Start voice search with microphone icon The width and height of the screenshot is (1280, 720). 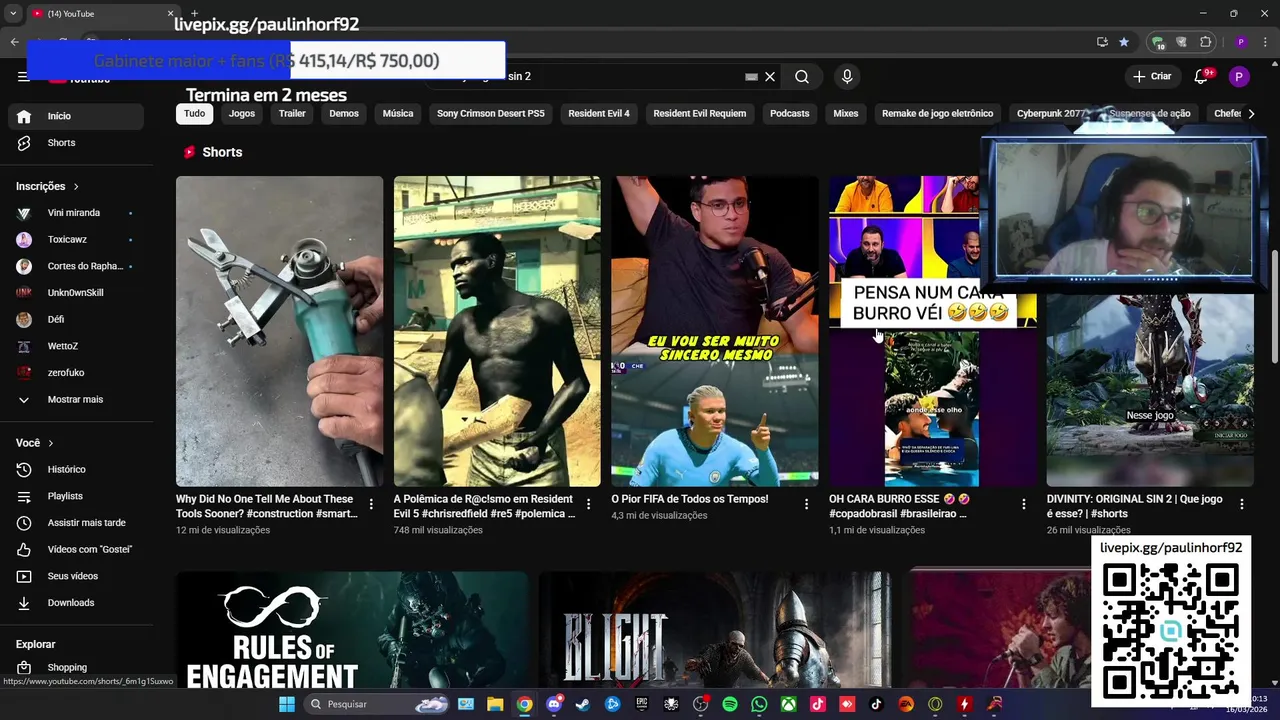click(x=847, y=77)
